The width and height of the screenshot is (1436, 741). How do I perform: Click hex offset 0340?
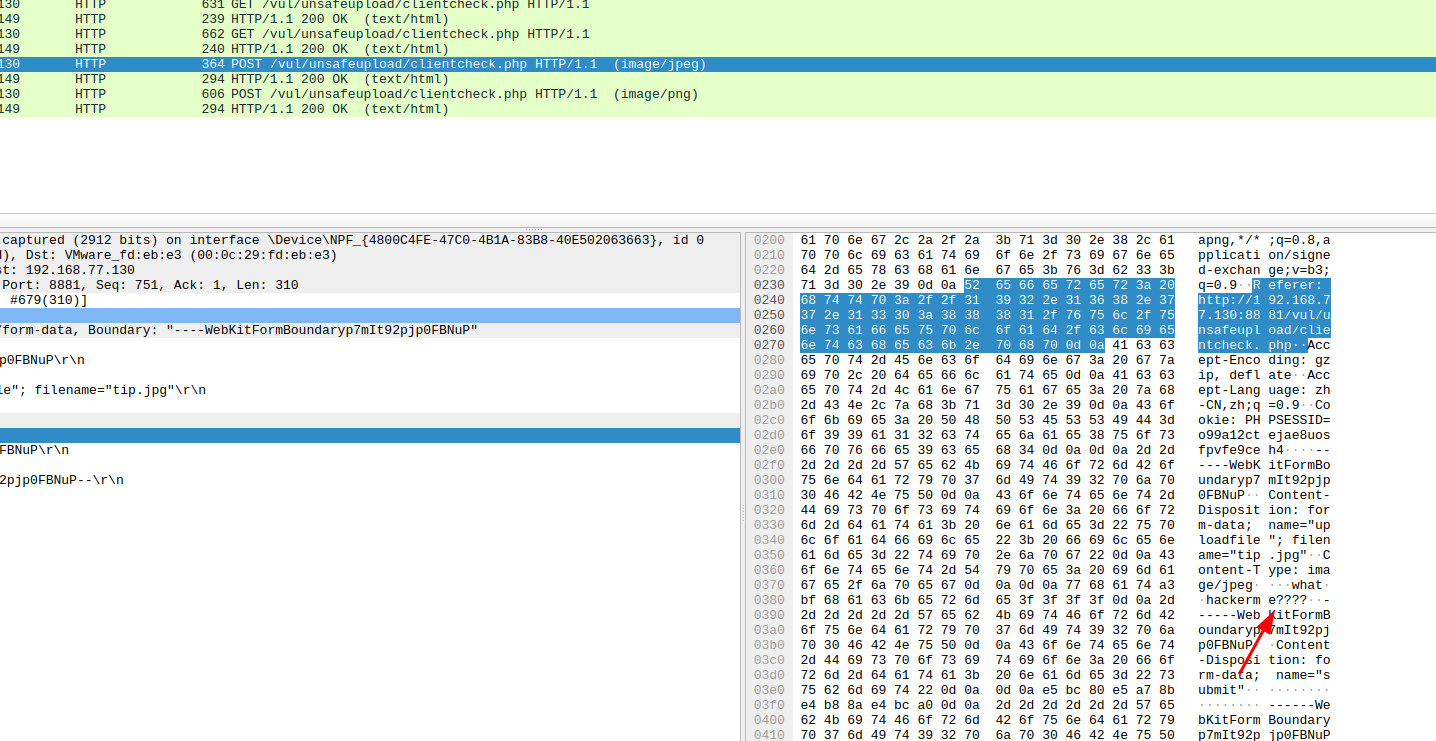click(769, 540)
